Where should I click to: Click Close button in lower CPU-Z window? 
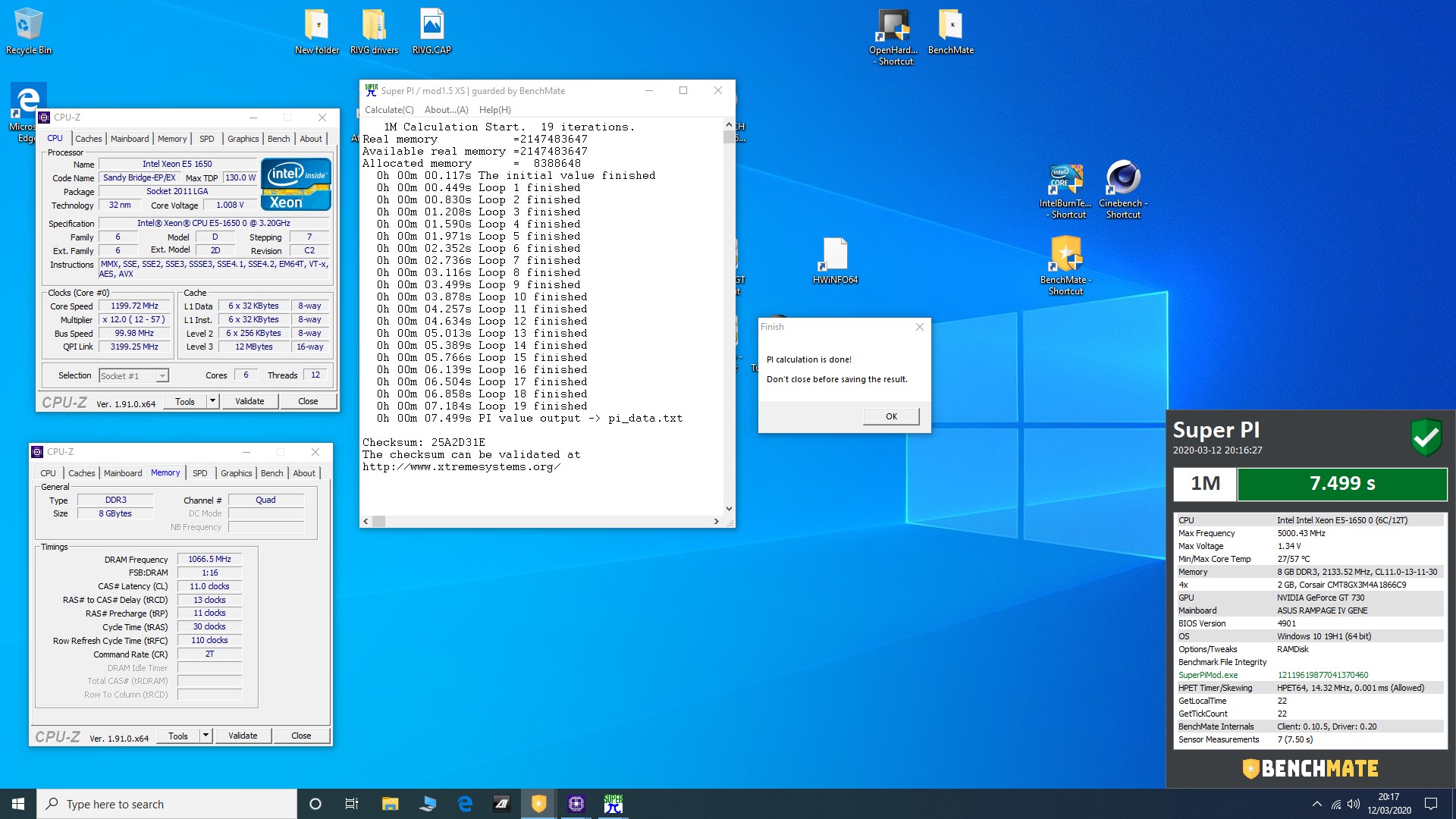(x=301, y=736)
